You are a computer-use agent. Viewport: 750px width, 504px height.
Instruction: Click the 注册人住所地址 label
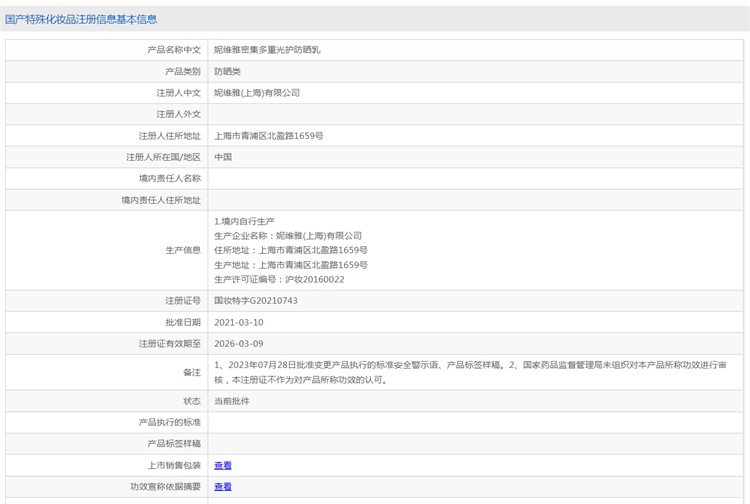pyautogui.click(x=170, y=136)
